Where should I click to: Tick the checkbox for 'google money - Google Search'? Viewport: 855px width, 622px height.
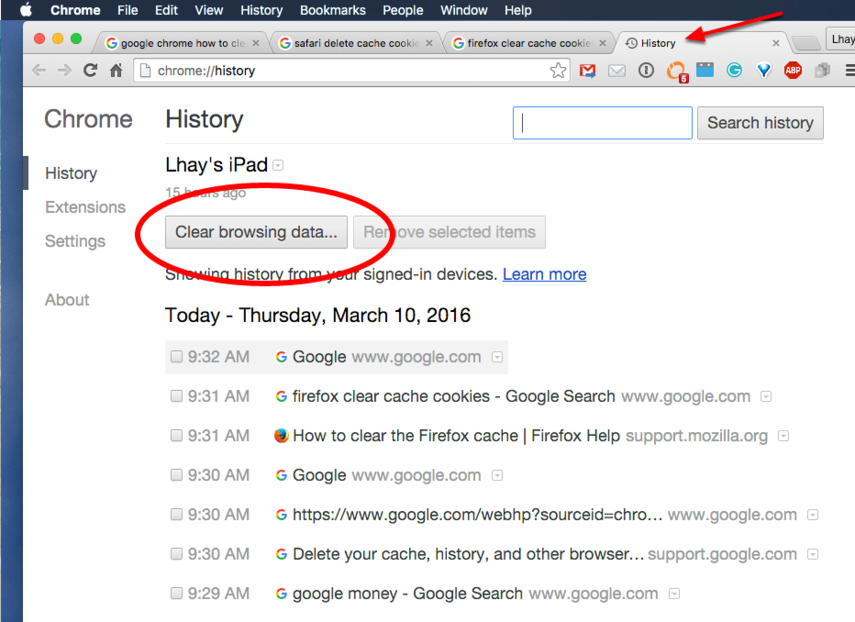(x=176, y=593)
